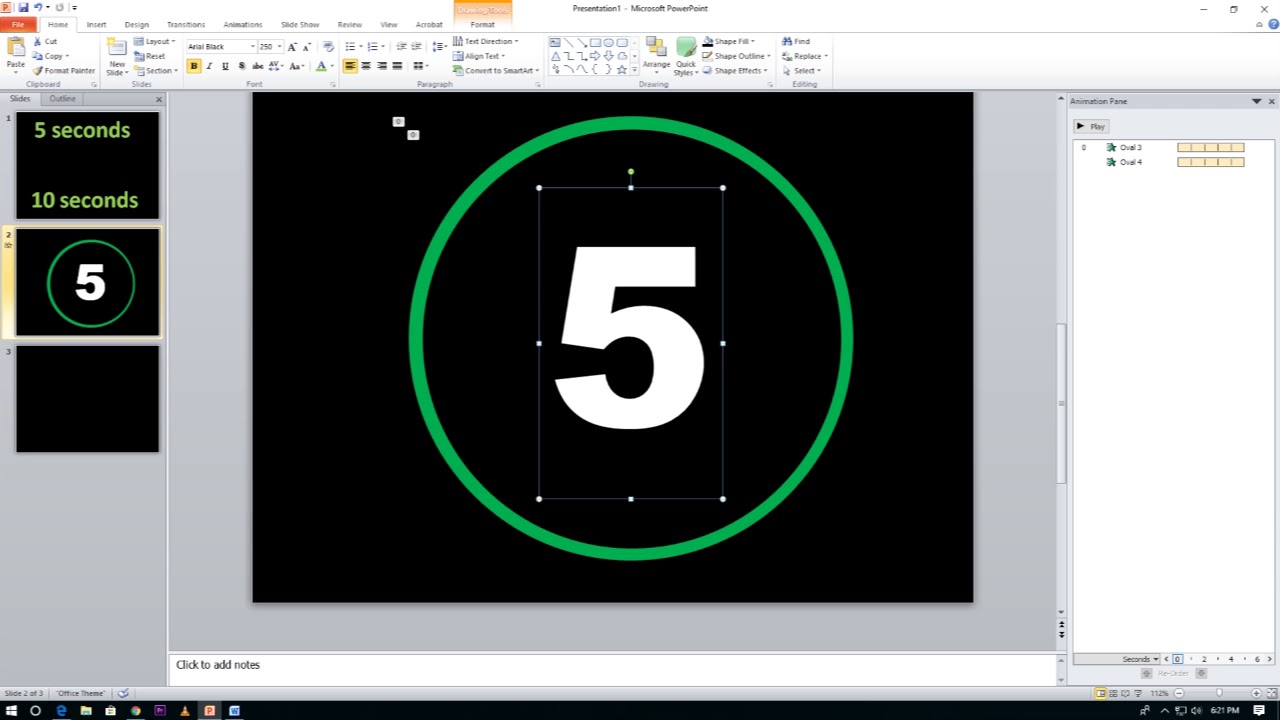Open the font size dropdown
Screen dimensions: 1280x720
(279, 47)
